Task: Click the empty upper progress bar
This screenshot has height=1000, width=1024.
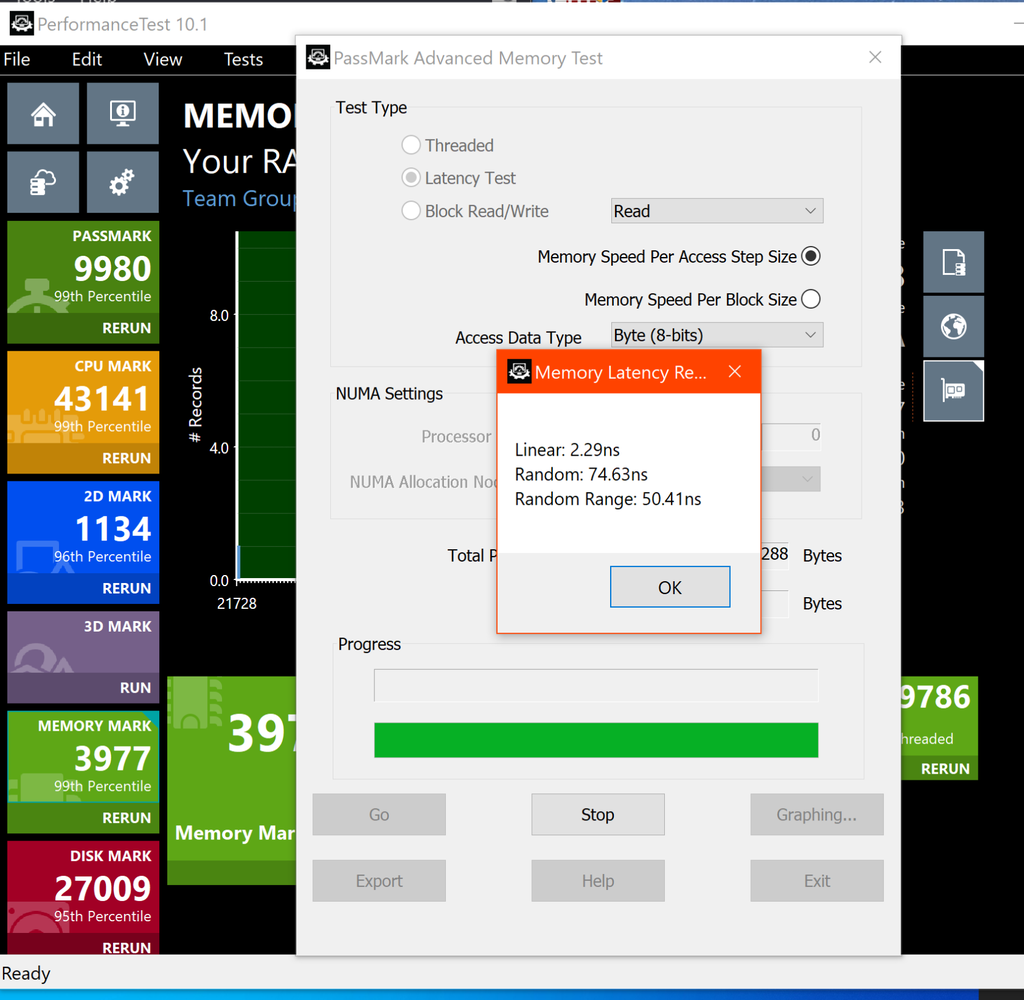Action: 596,685
